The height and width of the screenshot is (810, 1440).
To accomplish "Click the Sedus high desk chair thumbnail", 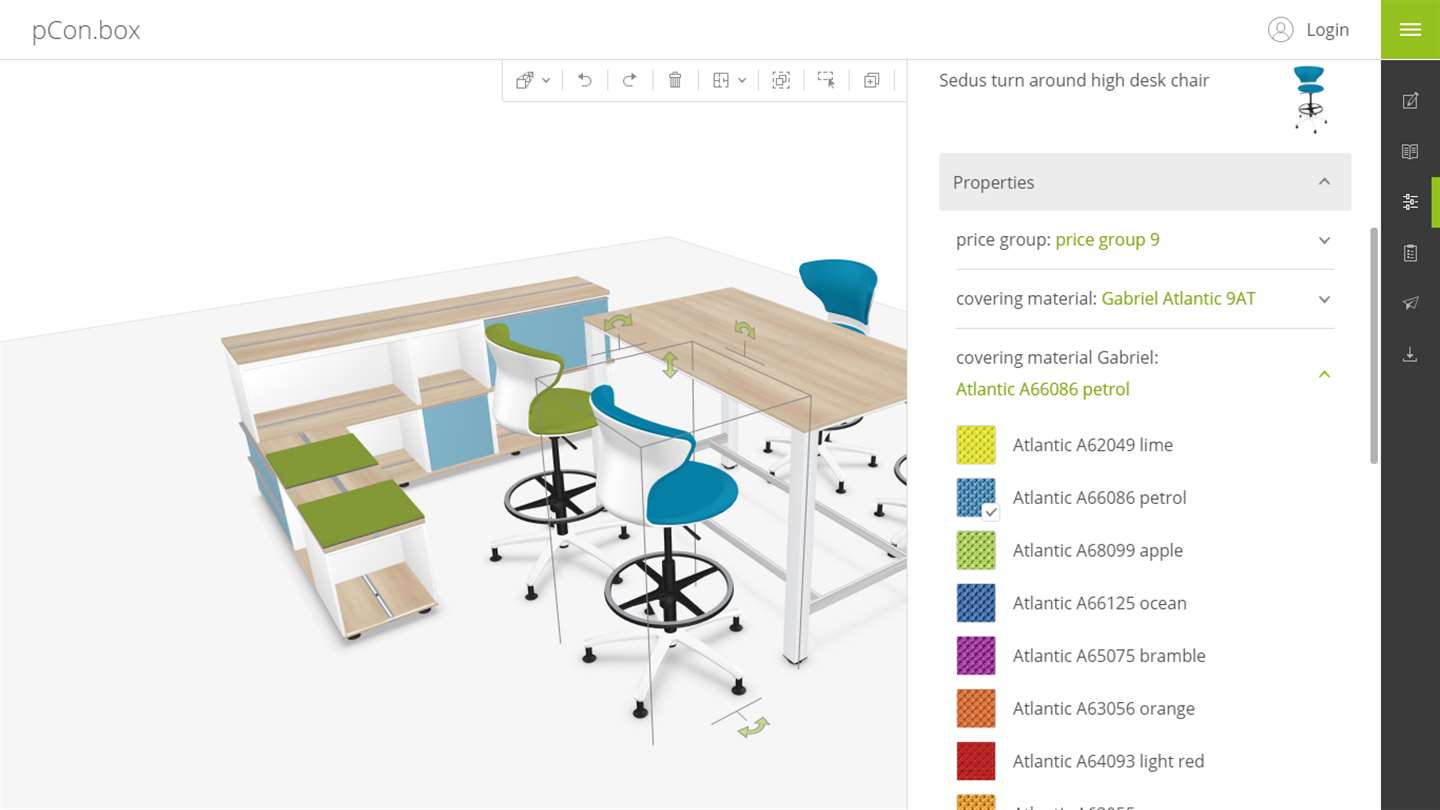I will pyautogui.click(x=1309, y=99).
